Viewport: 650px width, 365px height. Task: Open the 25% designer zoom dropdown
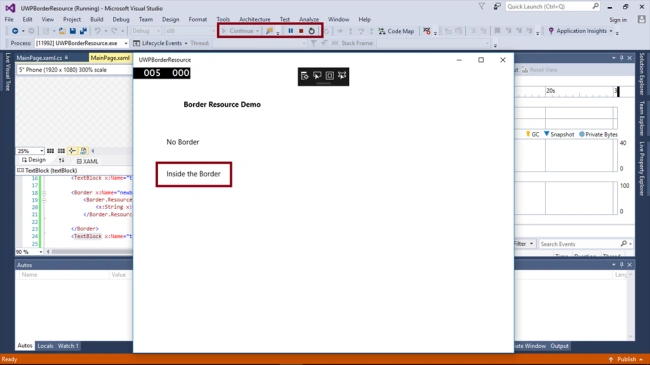tap(41, 151)
